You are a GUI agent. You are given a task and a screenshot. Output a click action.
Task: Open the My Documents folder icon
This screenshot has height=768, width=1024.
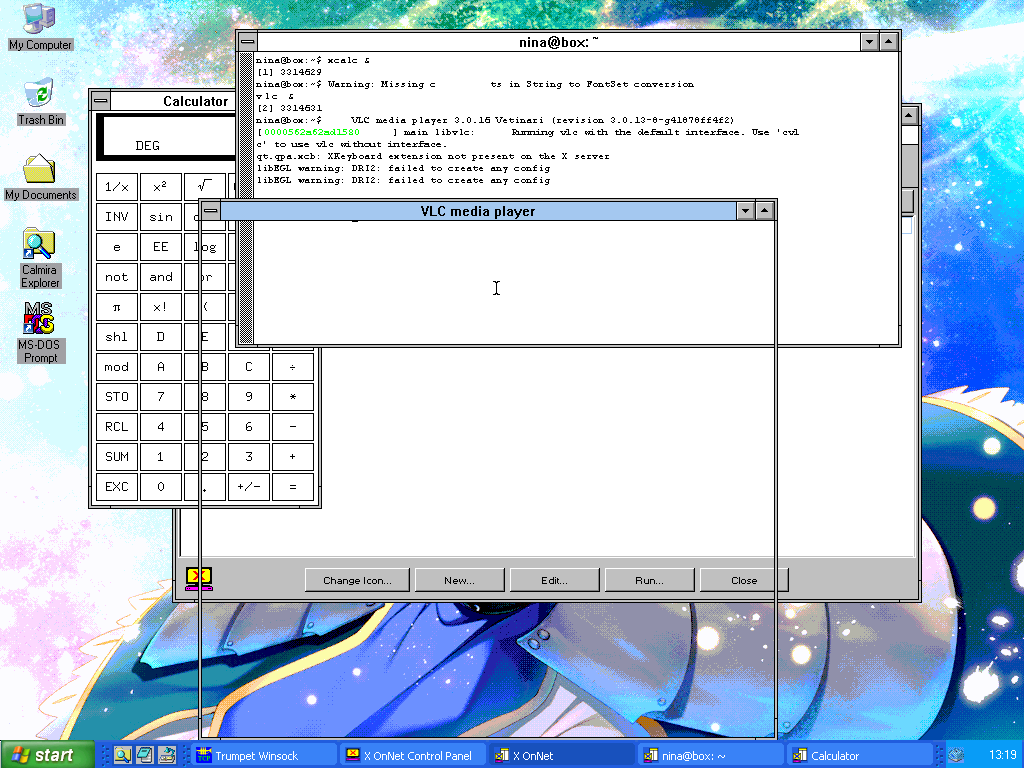click(40, 175)
